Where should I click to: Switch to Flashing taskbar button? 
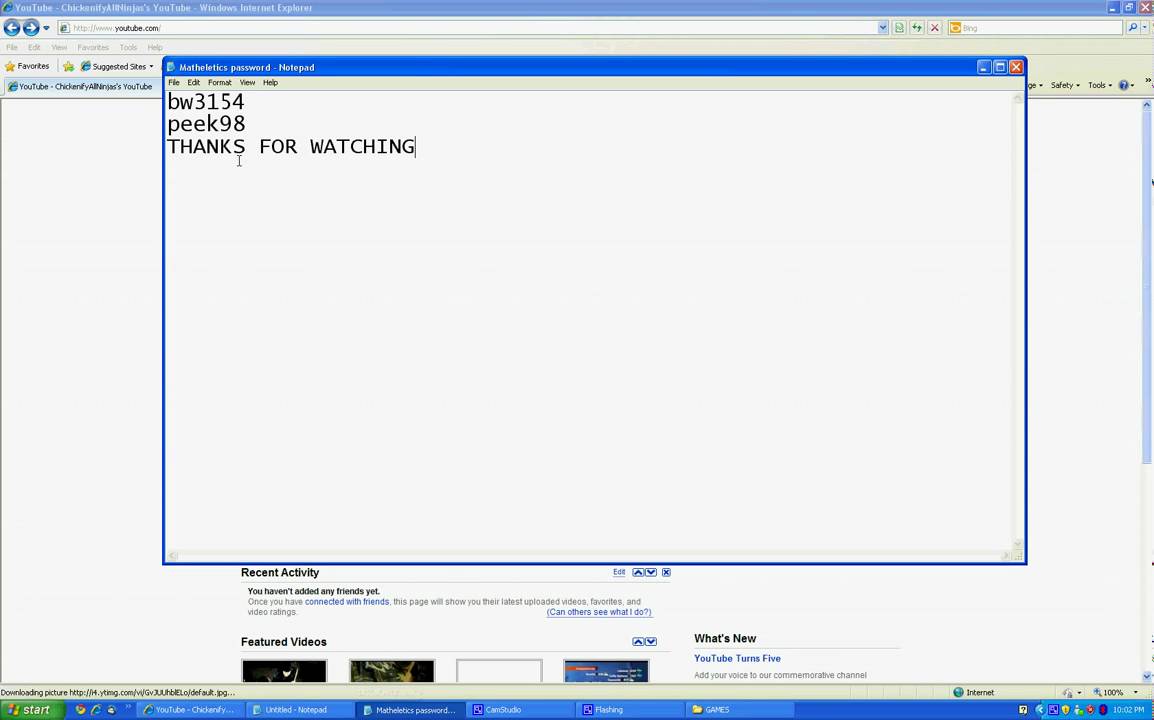[630, 710]
